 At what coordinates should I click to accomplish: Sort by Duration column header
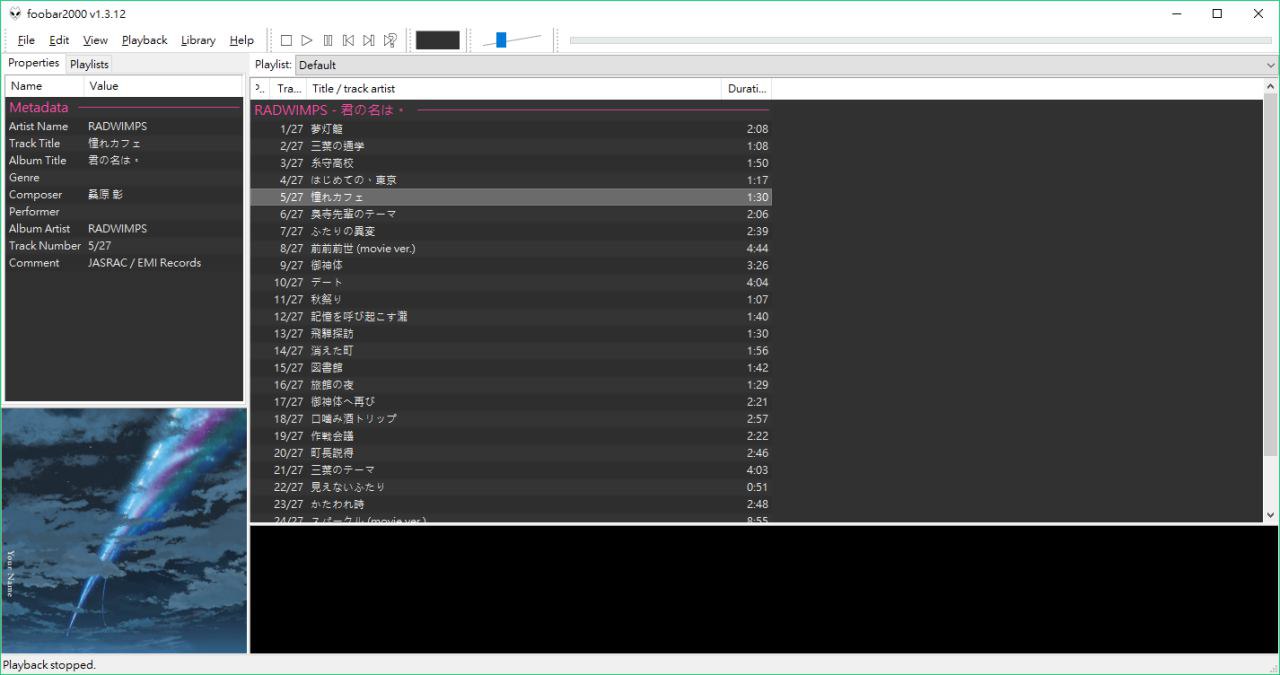click(746, 88)
